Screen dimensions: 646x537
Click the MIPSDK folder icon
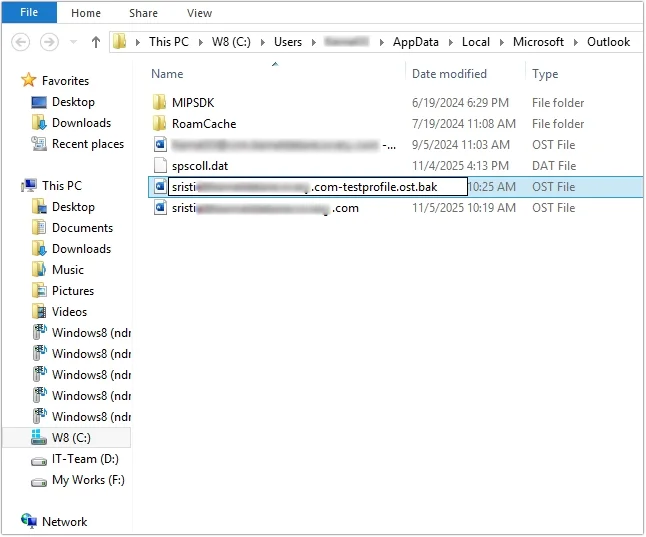(x=159, y=102)
